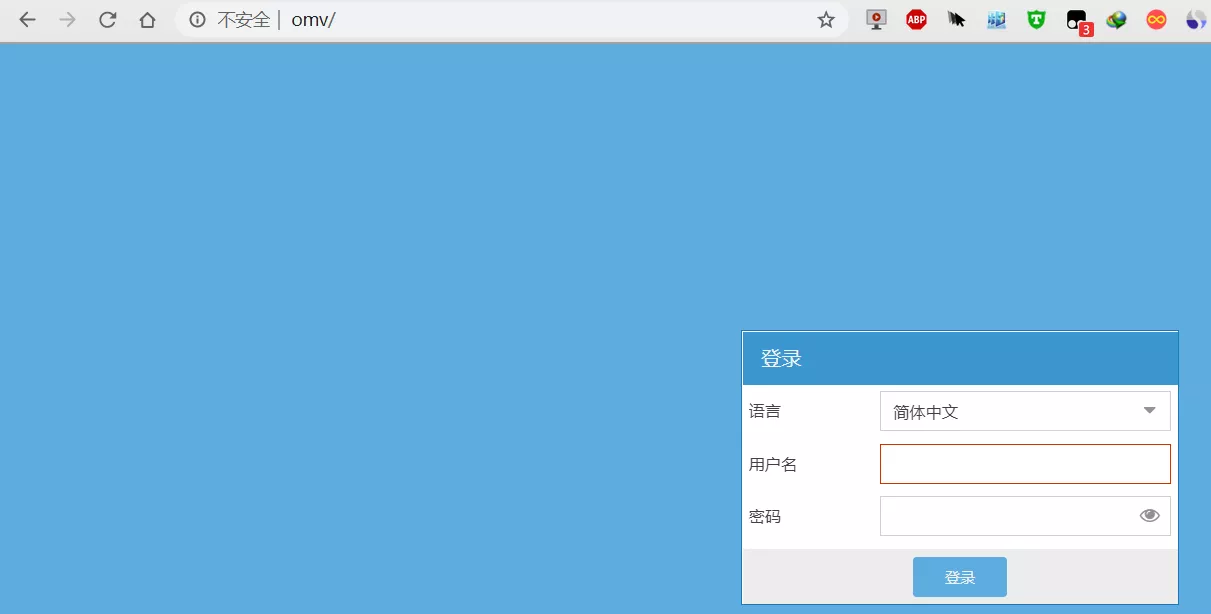Go to the browser home page

[147, 20]
